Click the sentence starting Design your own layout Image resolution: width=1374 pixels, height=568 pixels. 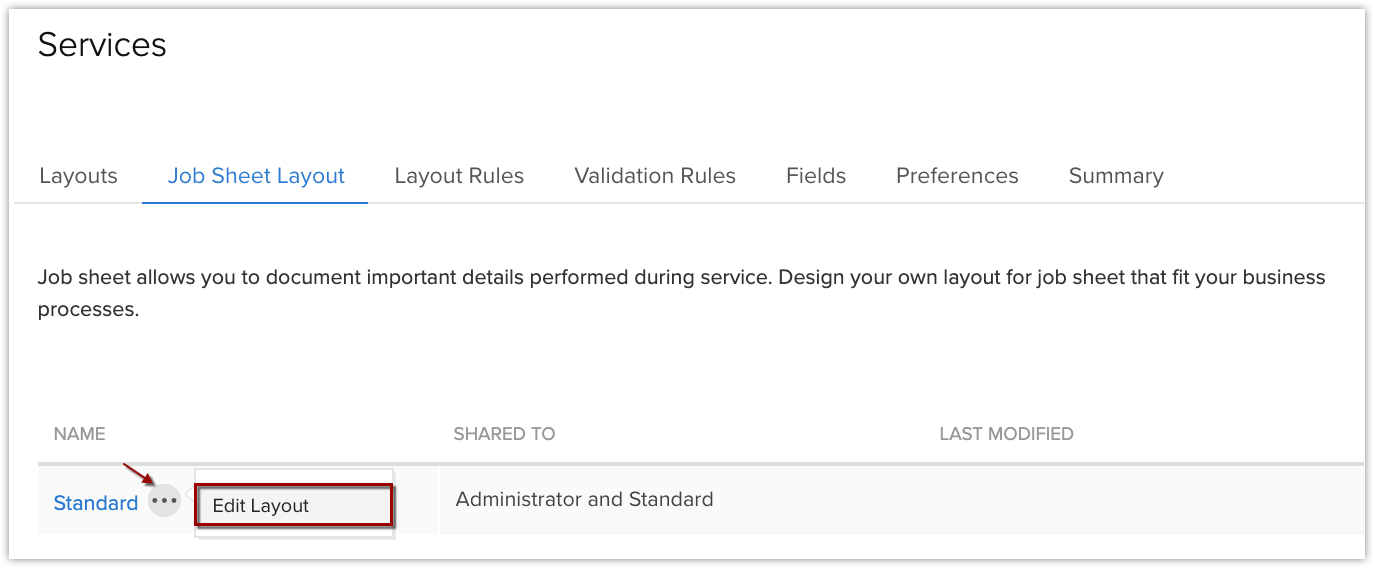[1050, 277]
